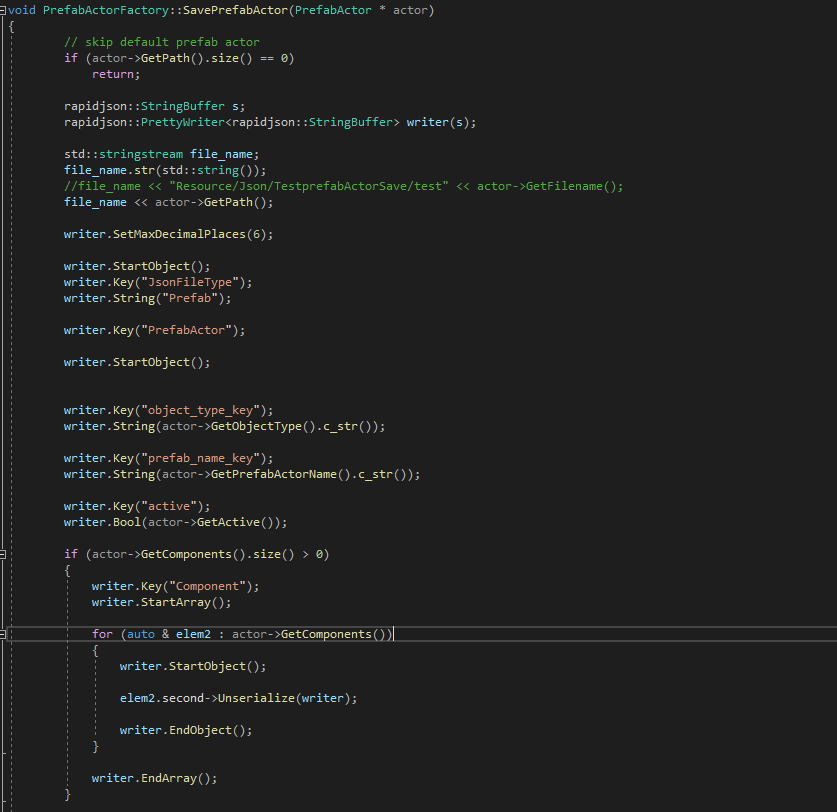Collapse the for loop outline box
837x812 pixels.
pos(3,634)
